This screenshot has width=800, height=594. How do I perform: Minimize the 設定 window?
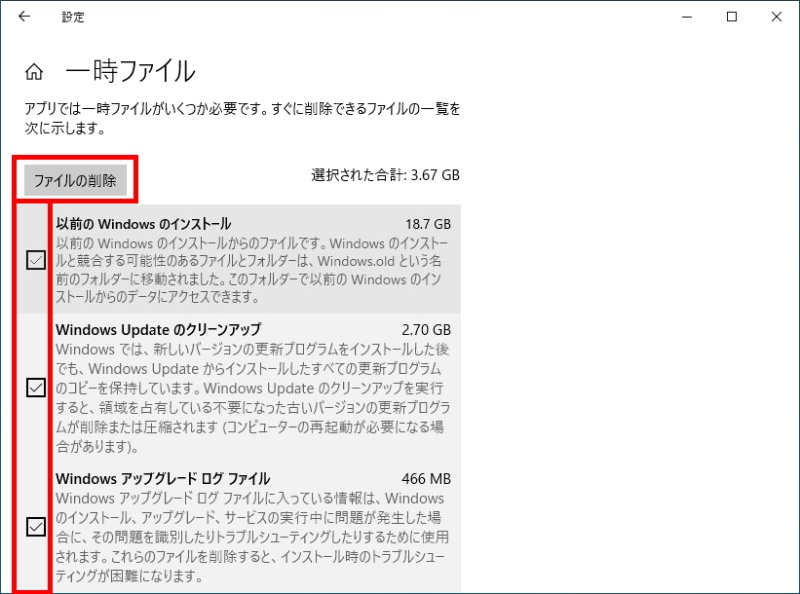point(686,17)
